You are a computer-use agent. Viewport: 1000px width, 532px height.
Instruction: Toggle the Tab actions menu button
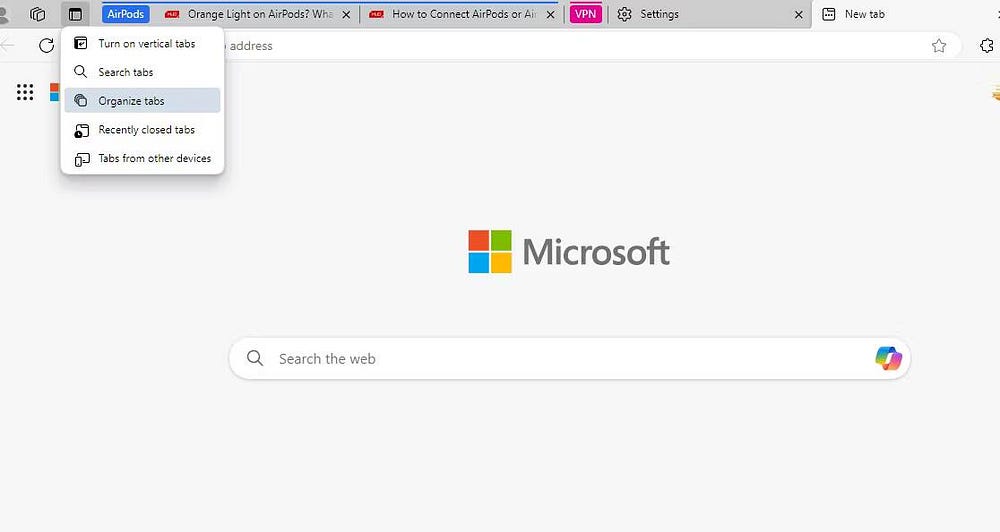tap(75, 14)
